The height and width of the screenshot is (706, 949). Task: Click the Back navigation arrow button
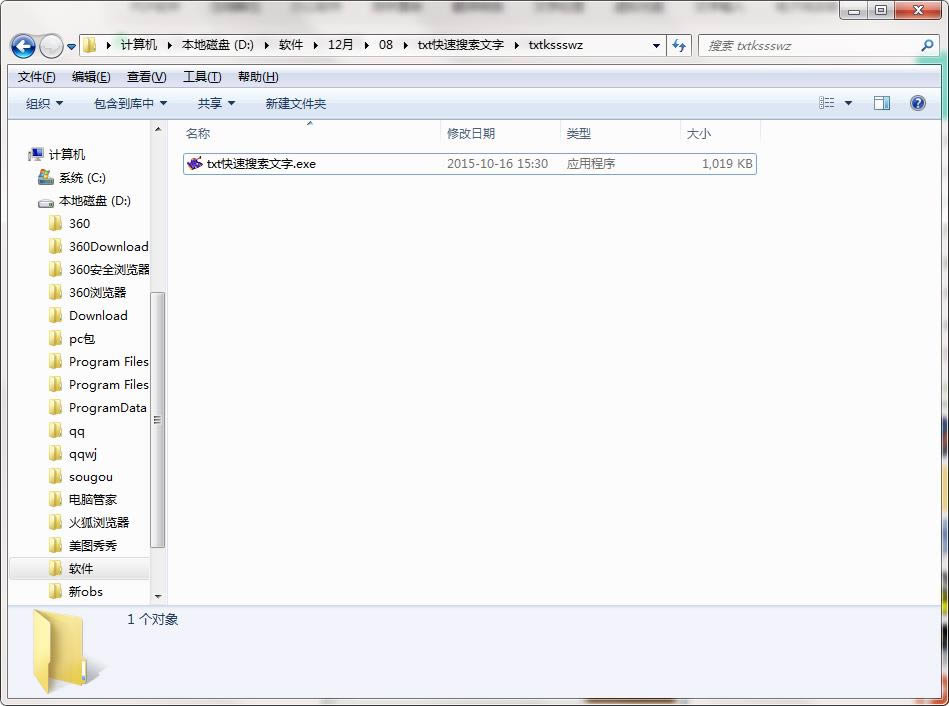pyautogui.click(x=23, y=46)
